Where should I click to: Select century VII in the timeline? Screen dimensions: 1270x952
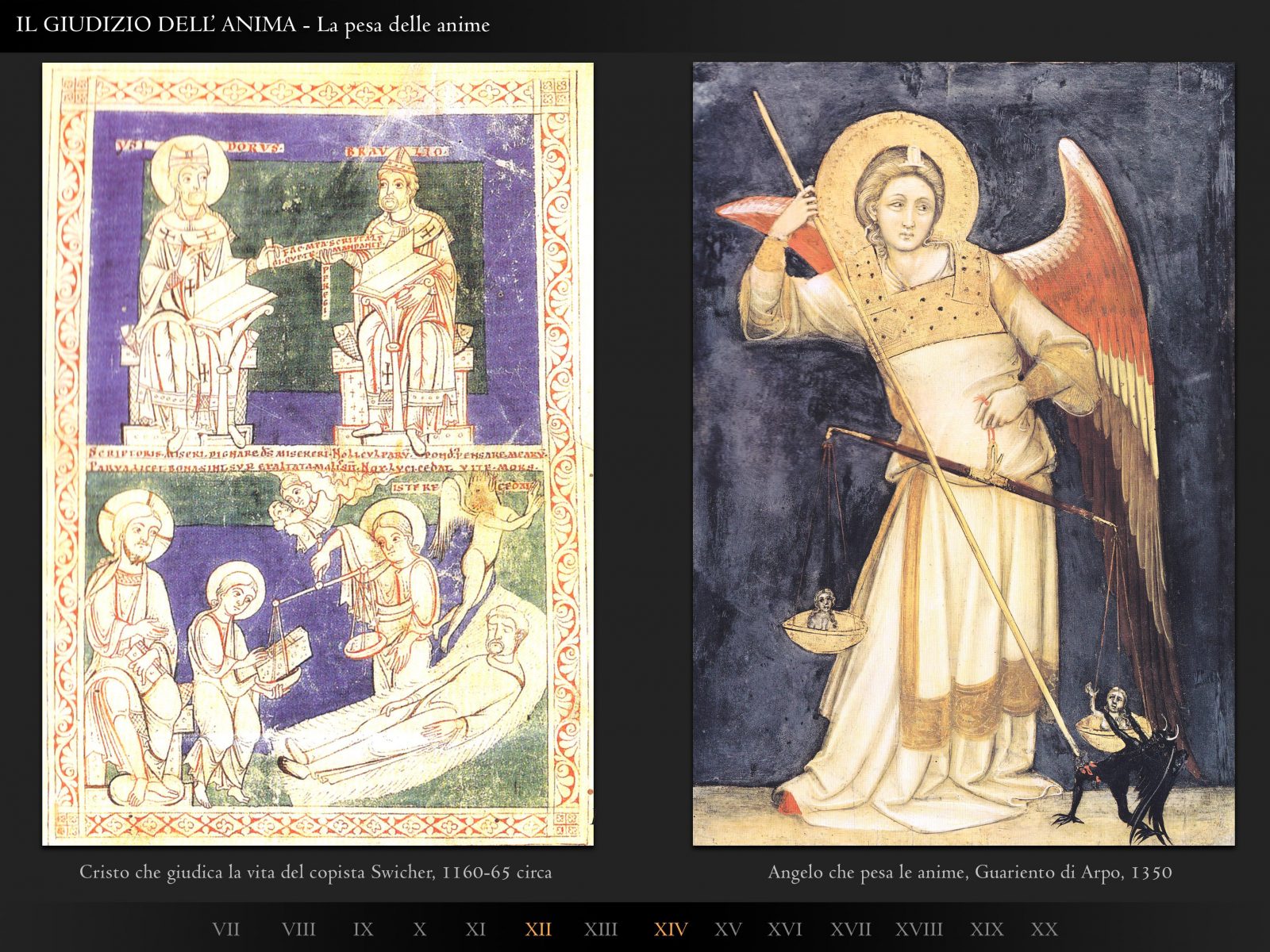pos(225,929)
